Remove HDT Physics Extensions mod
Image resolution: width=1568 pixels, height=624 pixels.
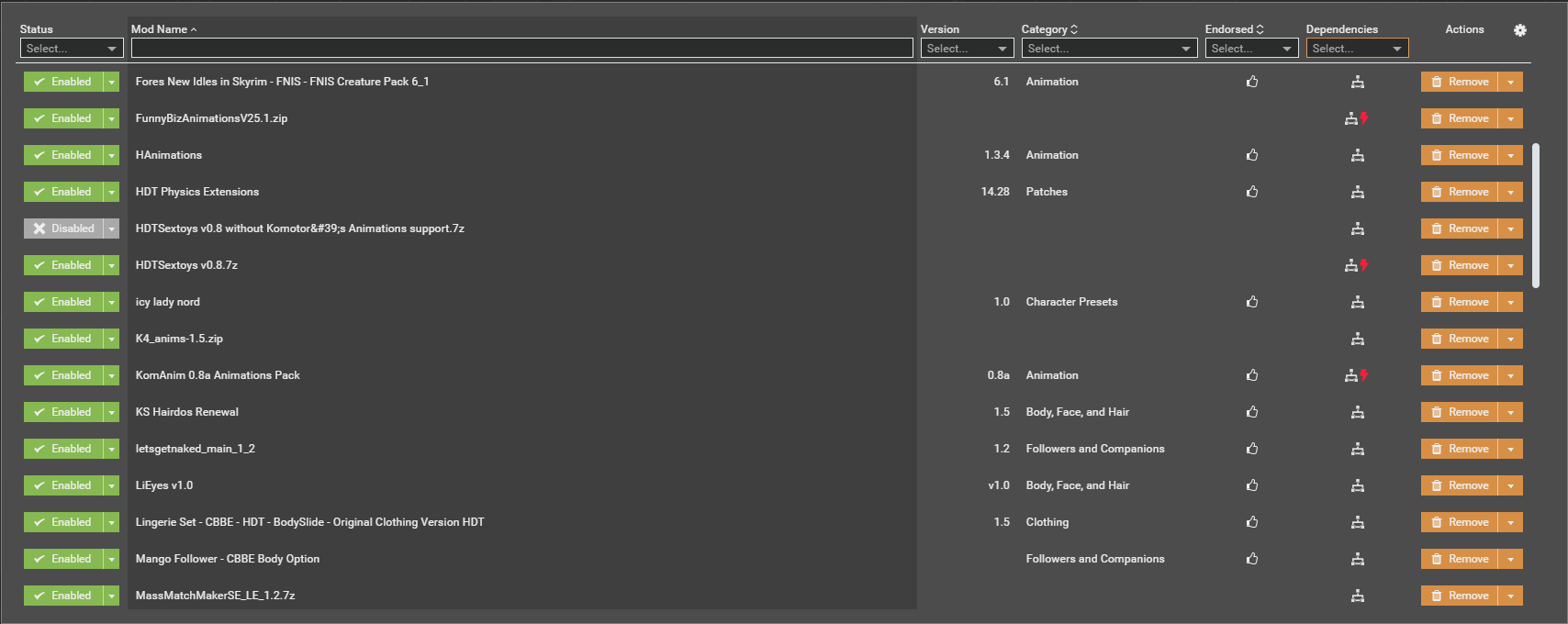pos(1460,192)
